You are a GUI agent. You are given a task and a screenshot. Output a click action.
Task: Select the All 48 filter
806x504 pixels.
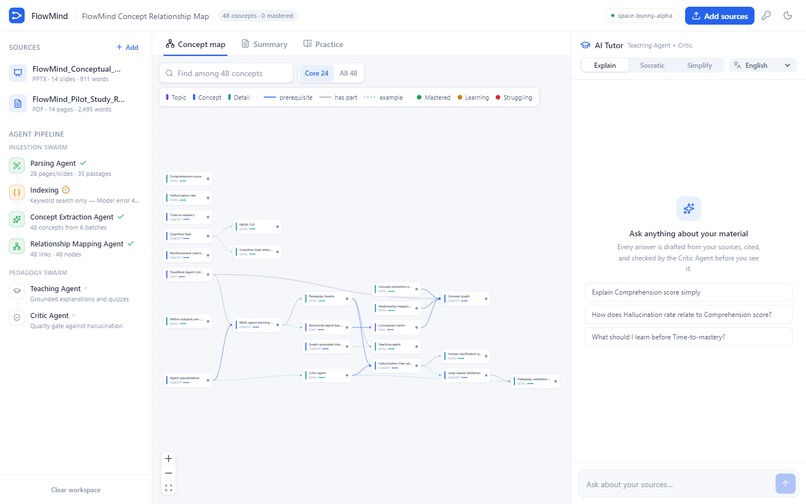coord(348,73)
